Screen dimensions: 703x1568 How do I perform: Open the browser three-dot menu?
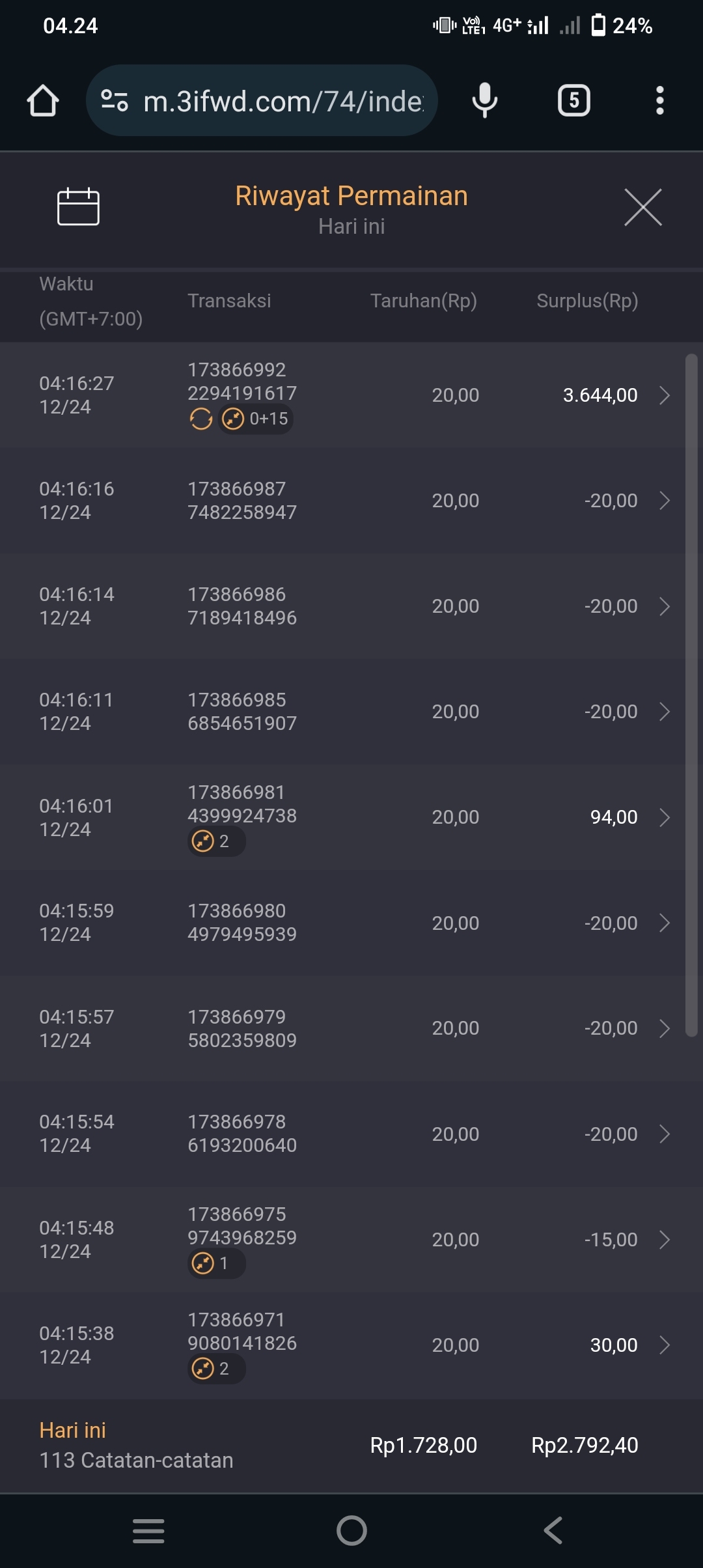tap(659, 101)
